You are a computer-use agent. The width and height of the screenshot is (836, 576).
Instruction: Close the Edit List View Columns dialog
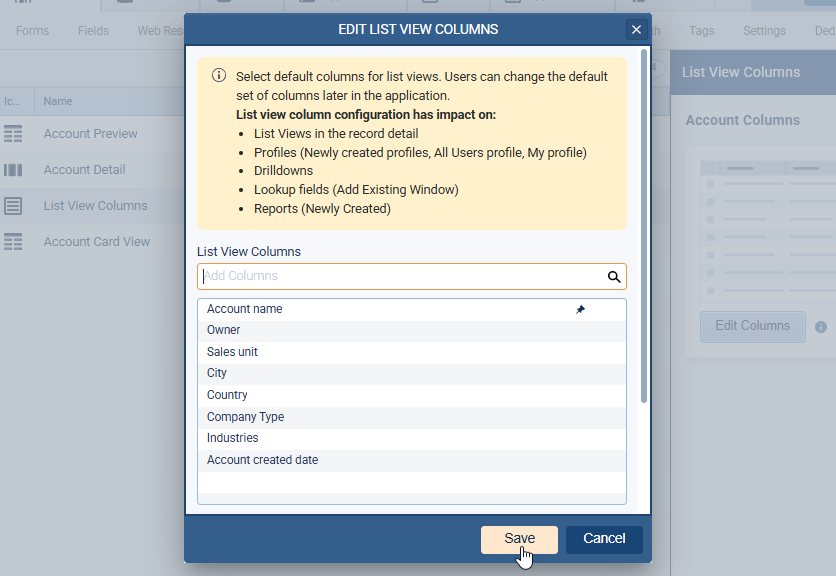pyautogui.click(x=636, y=30)
